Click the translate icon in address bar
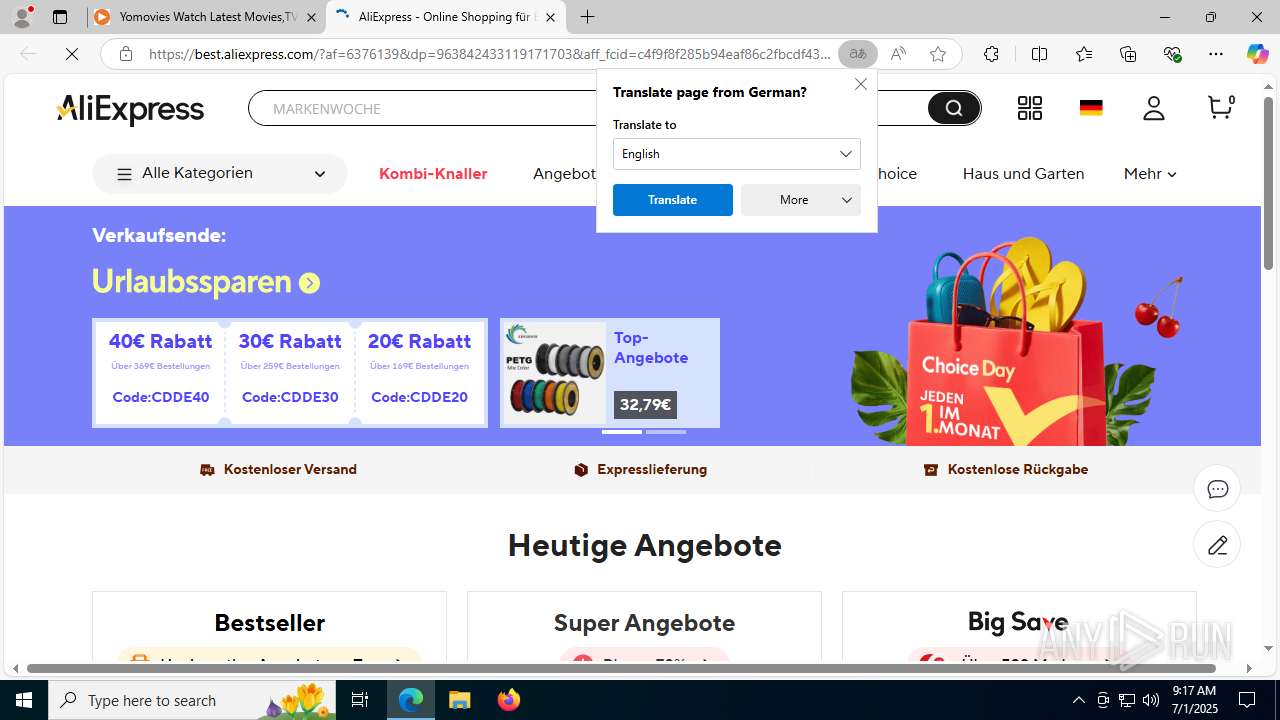Viewport: 1280px width, 720px height. pyautogui.click(x=857, y=54)
